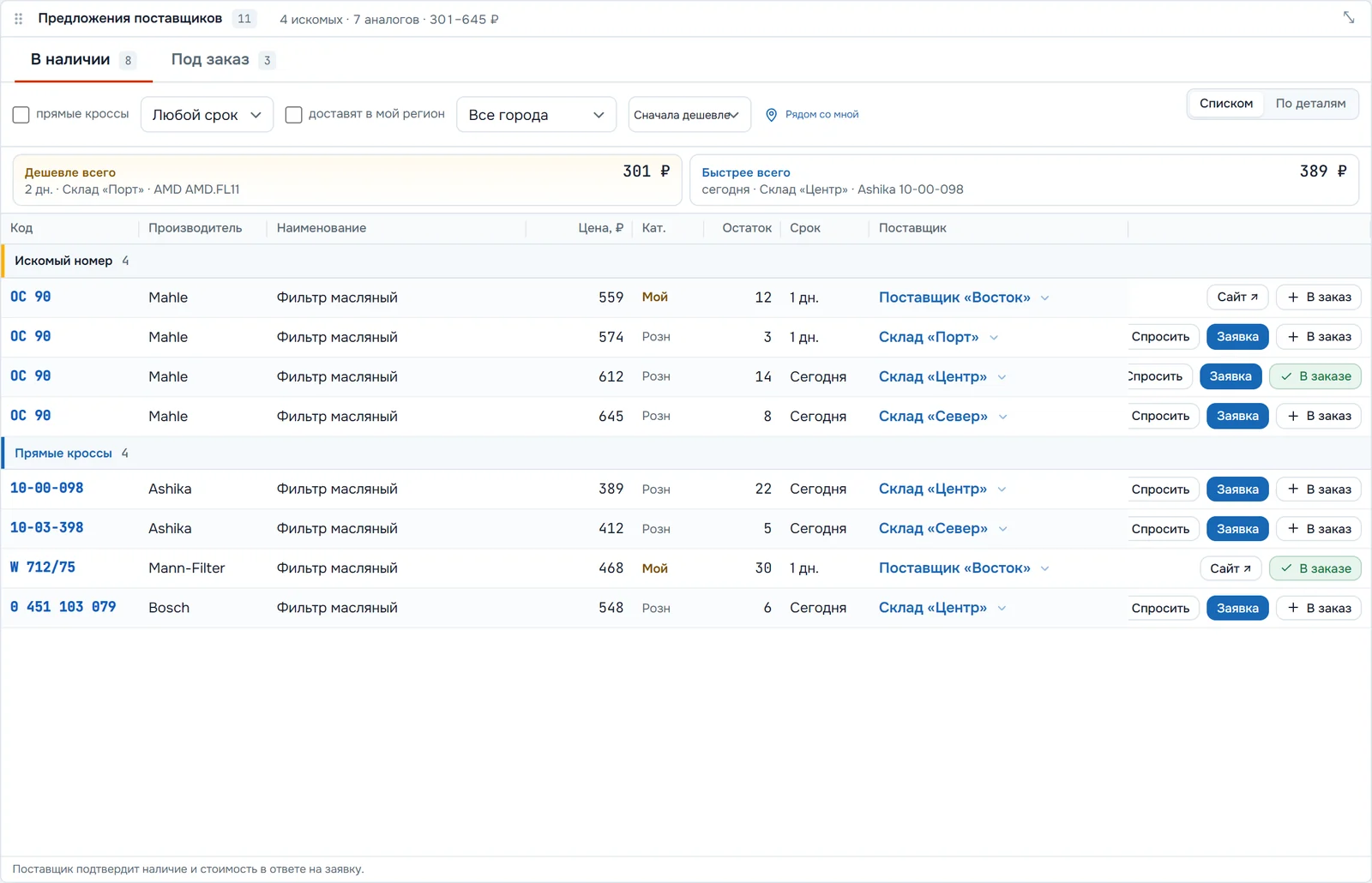
Task: Click part code 10-03-398
Action: click(47, 528)
